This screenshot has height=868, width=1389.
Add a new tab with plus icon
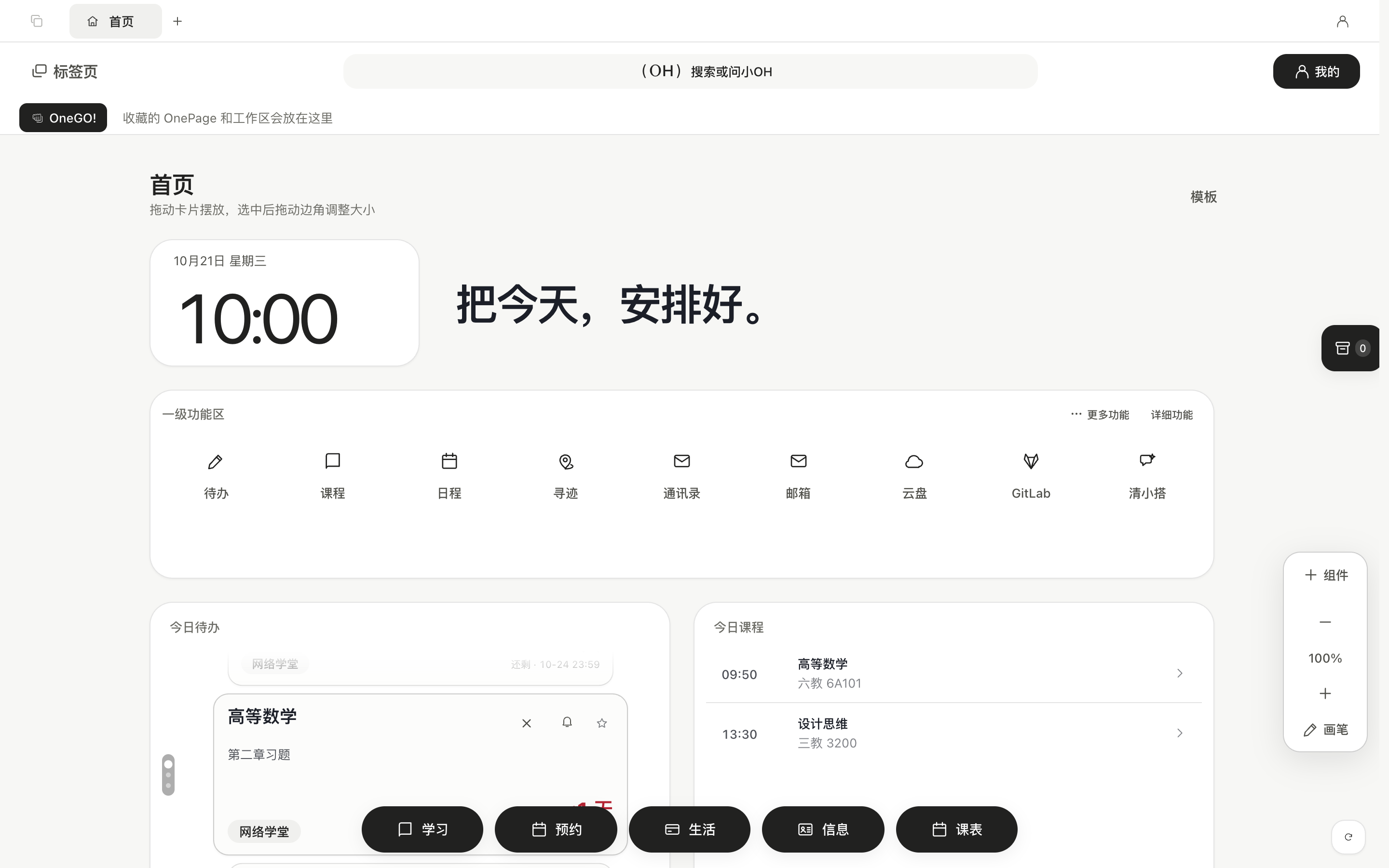pyautogui.click(x=178, y=21)
